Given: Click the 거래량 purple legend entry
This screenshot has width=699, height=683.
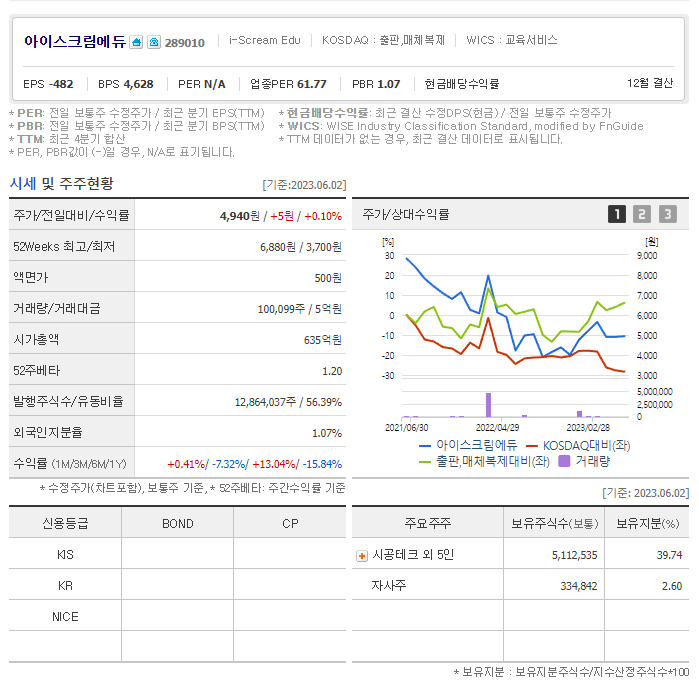Looking at the screenshot, I should click(x=584, y=461).
